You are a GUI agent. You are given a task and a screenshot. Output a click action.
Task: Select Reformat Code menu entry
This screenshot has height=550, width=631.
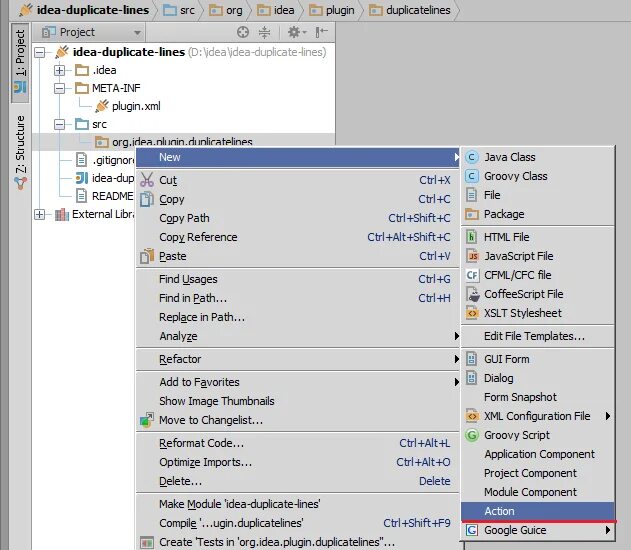click(297, 443)
